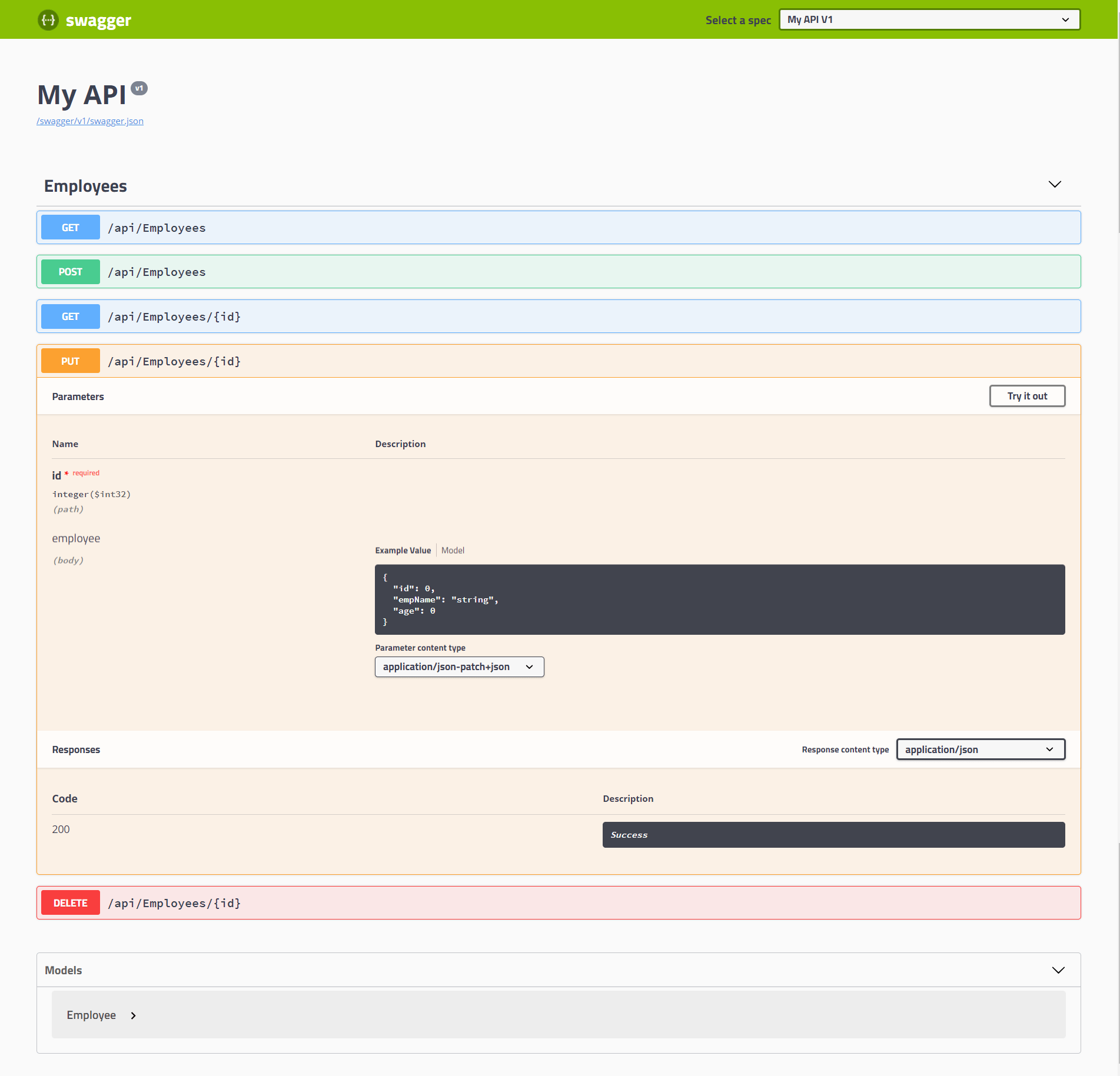Switch to the Example Value tab

coord(403,551)
